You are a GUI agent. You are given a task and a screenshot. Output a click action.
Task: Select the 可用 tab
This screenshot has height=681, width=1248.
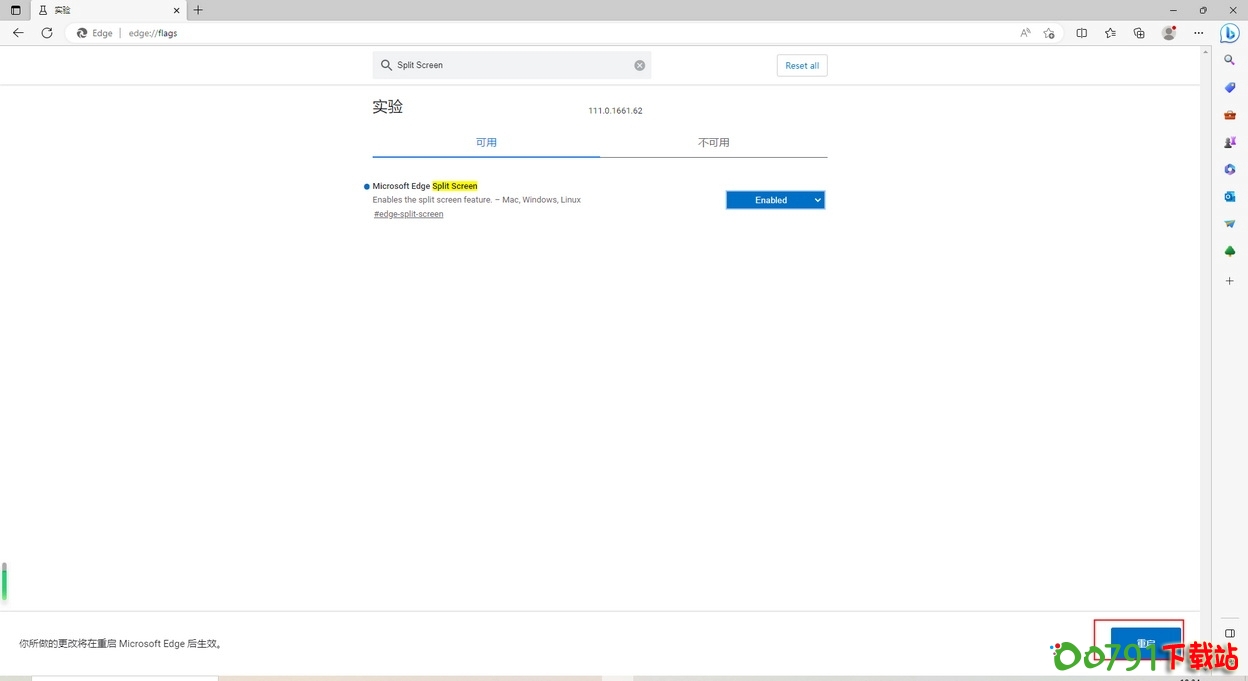click(486, 143)
